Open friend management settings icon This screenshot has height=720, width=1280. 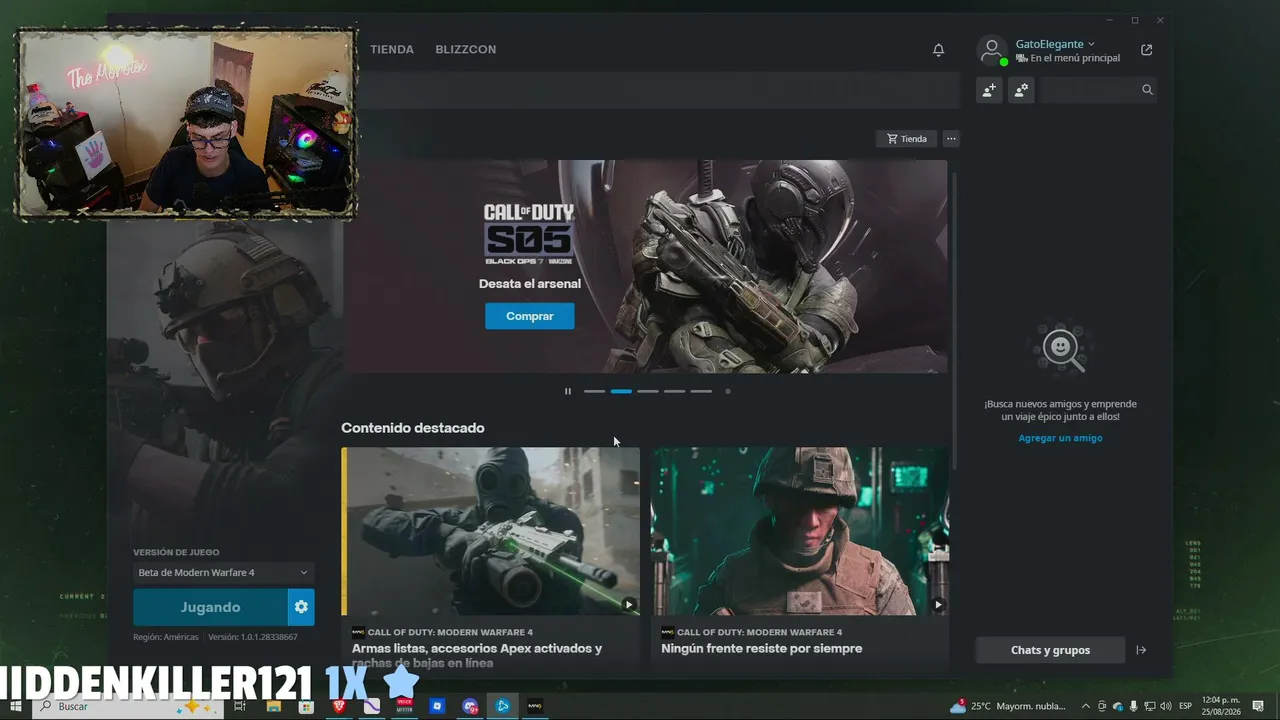tap(1021, 90)
